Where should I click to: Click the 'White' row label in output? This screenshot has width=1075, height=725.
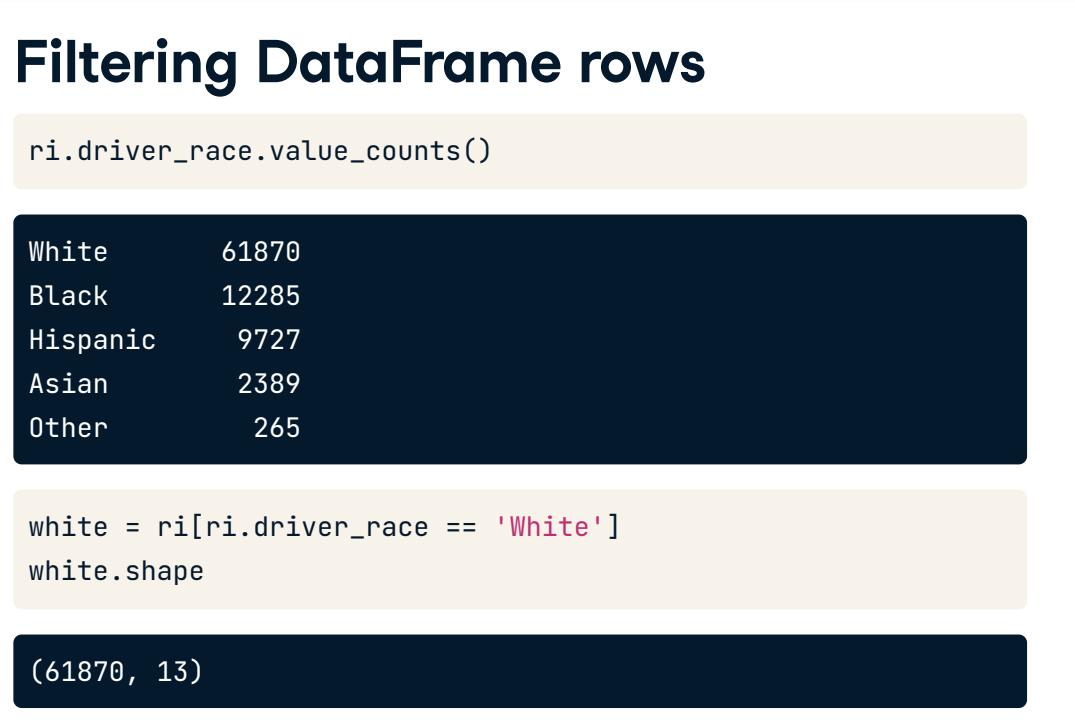(69, 252)
